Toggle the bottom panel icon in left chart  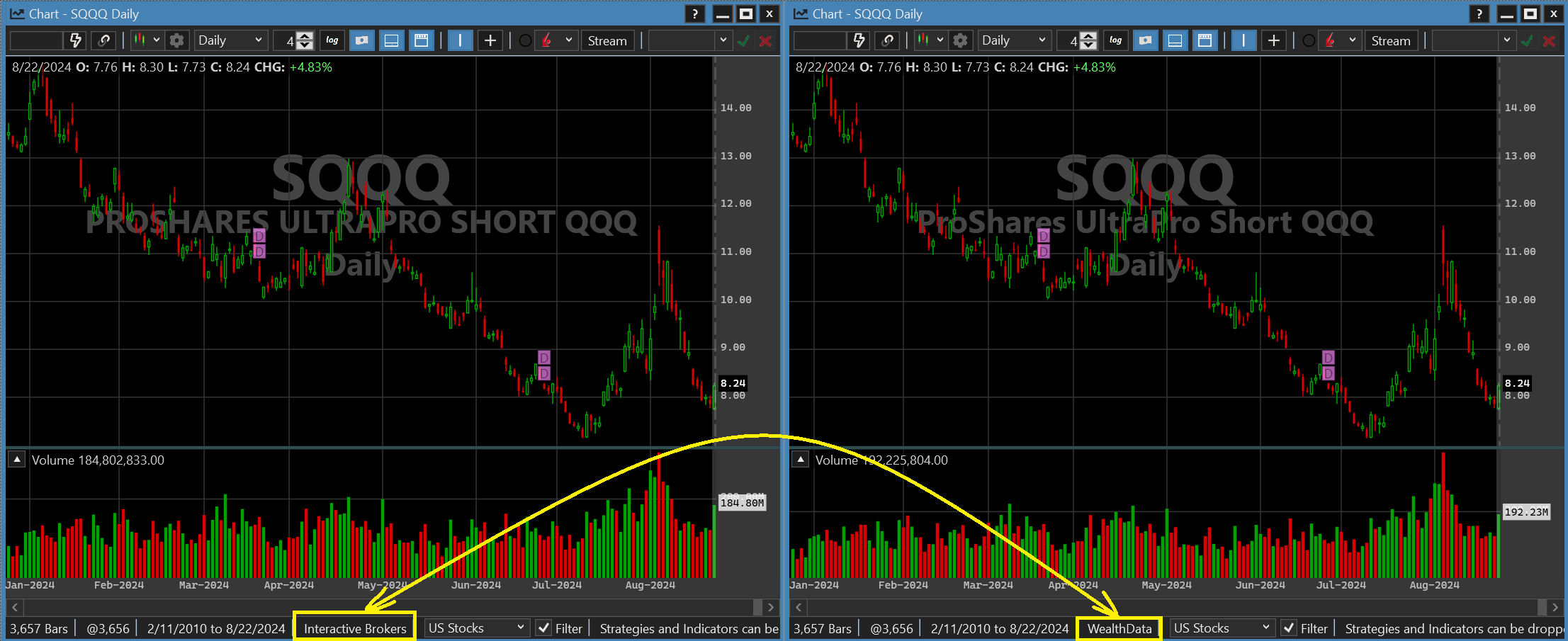(x=391, y=40)
